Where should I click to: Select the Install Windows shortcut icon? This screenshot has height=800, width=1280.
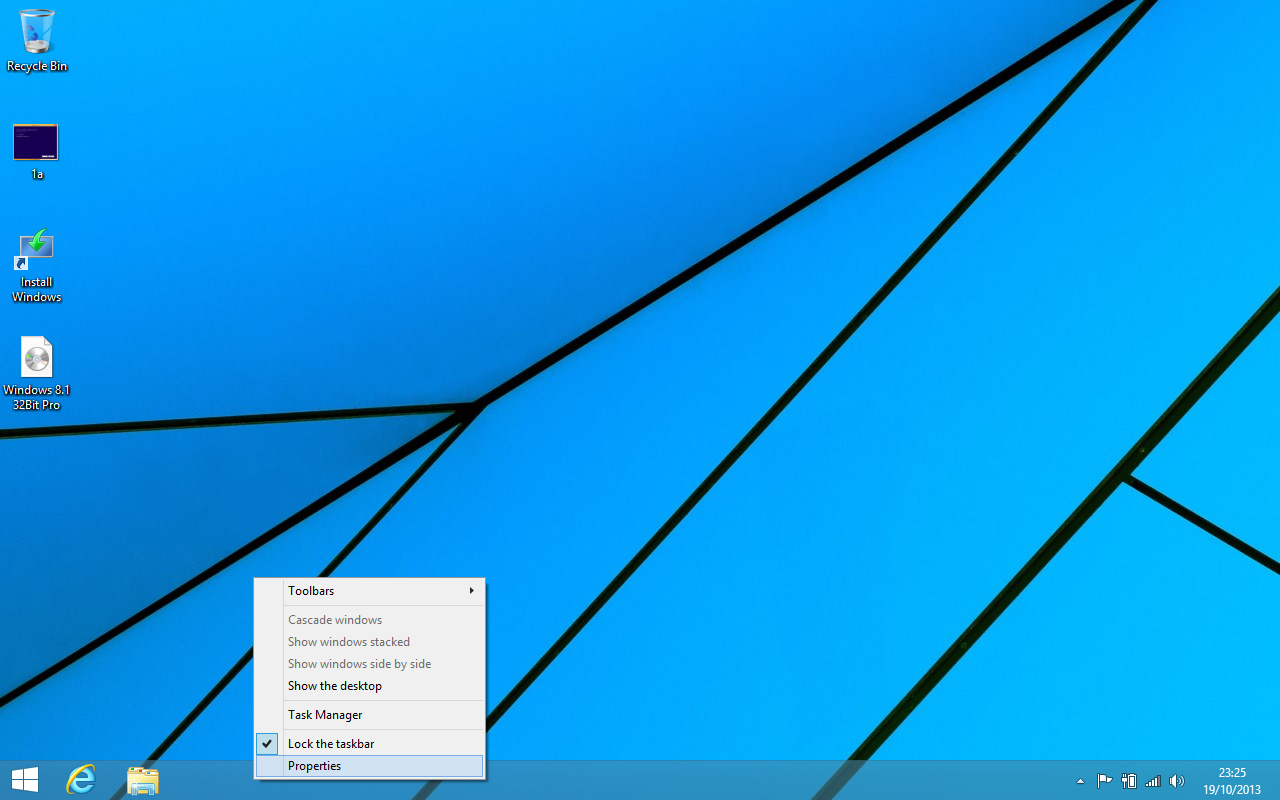coord(36,266)
